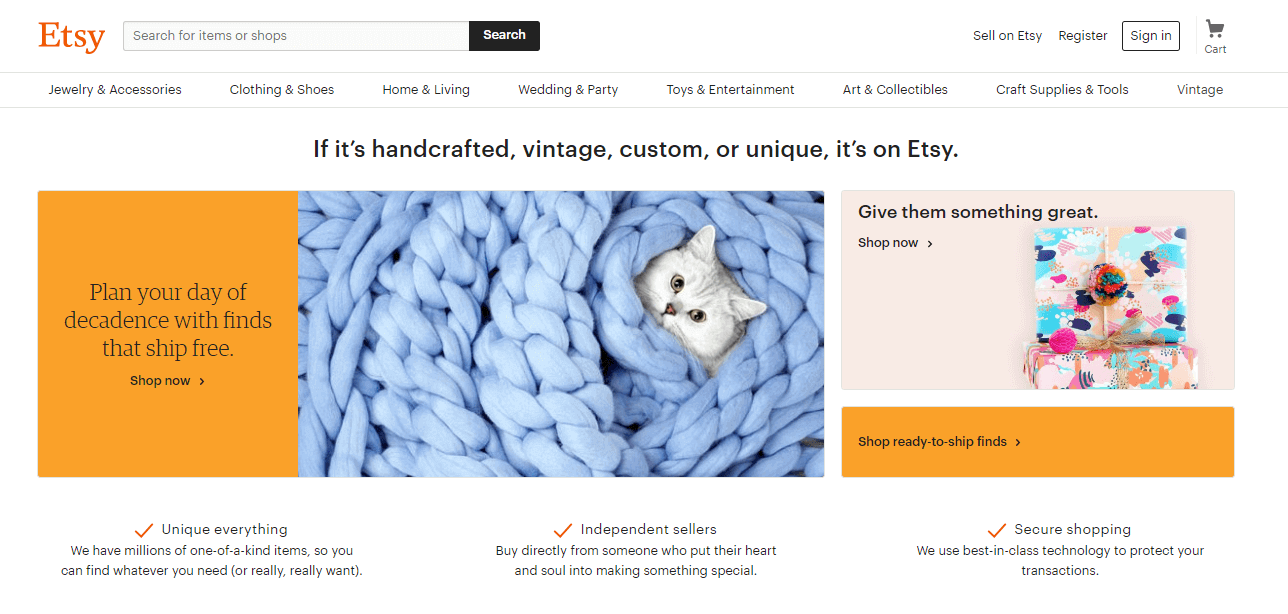Go to Craft Supplies & Tools category
The image size is (1288, 614).
(1062, 90)
